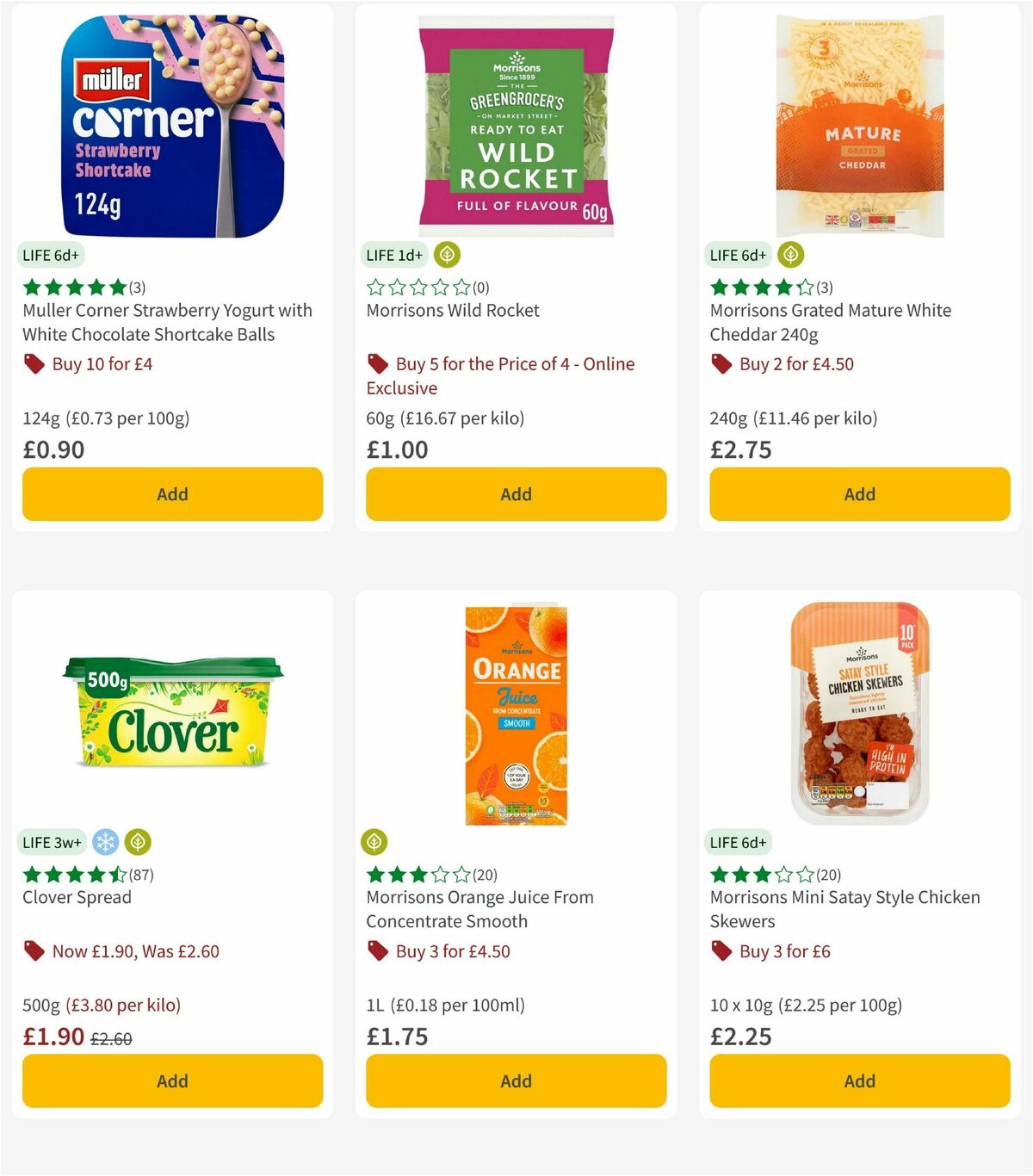Screen dimensions: 1033x1176
Task: Add Muller Corner Strawberry Yogurt to basket
Action: tap(172, 494)
